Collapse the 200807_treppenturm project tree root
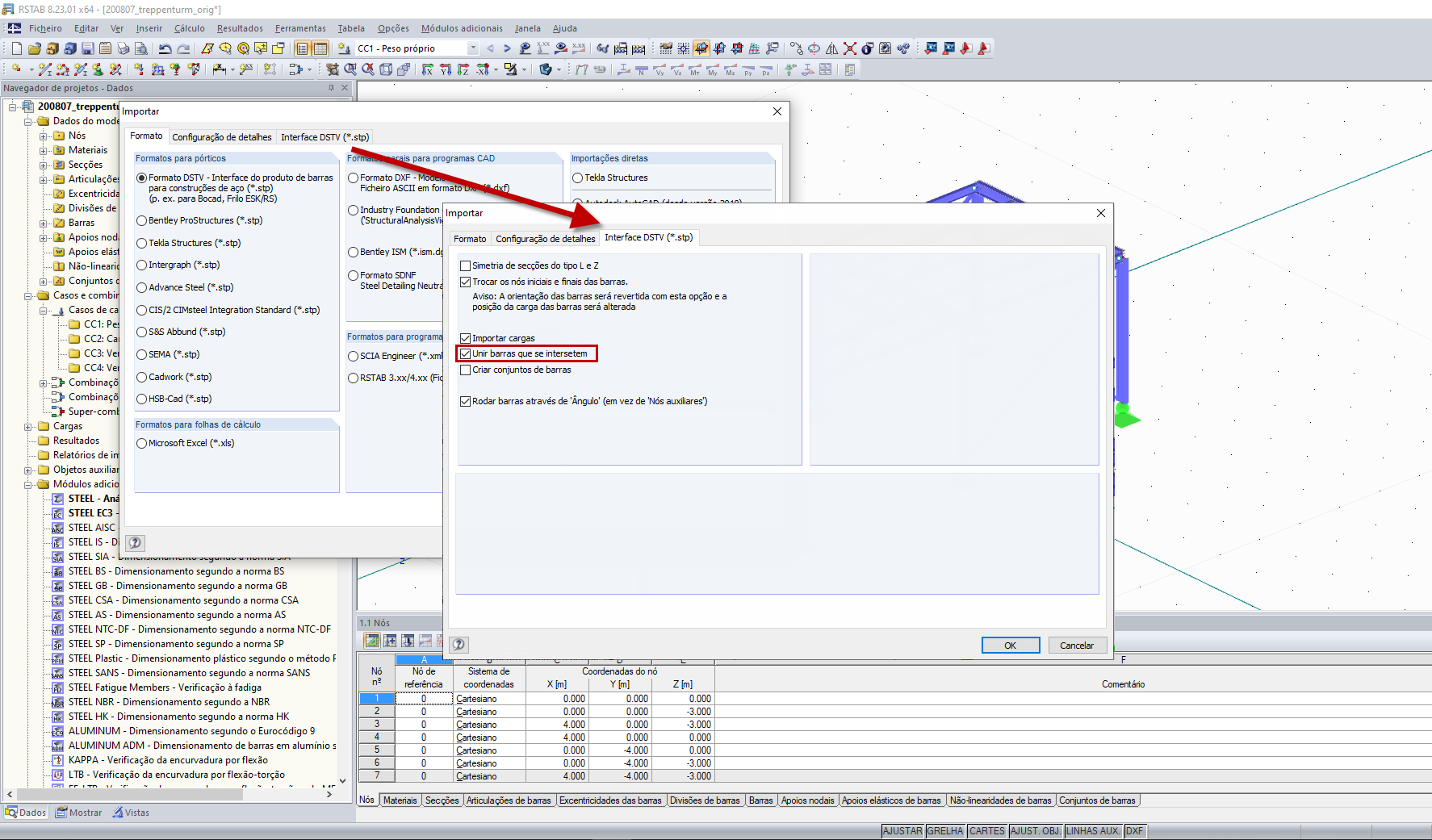Screen dimensions: 1432x840 [13, 107]
